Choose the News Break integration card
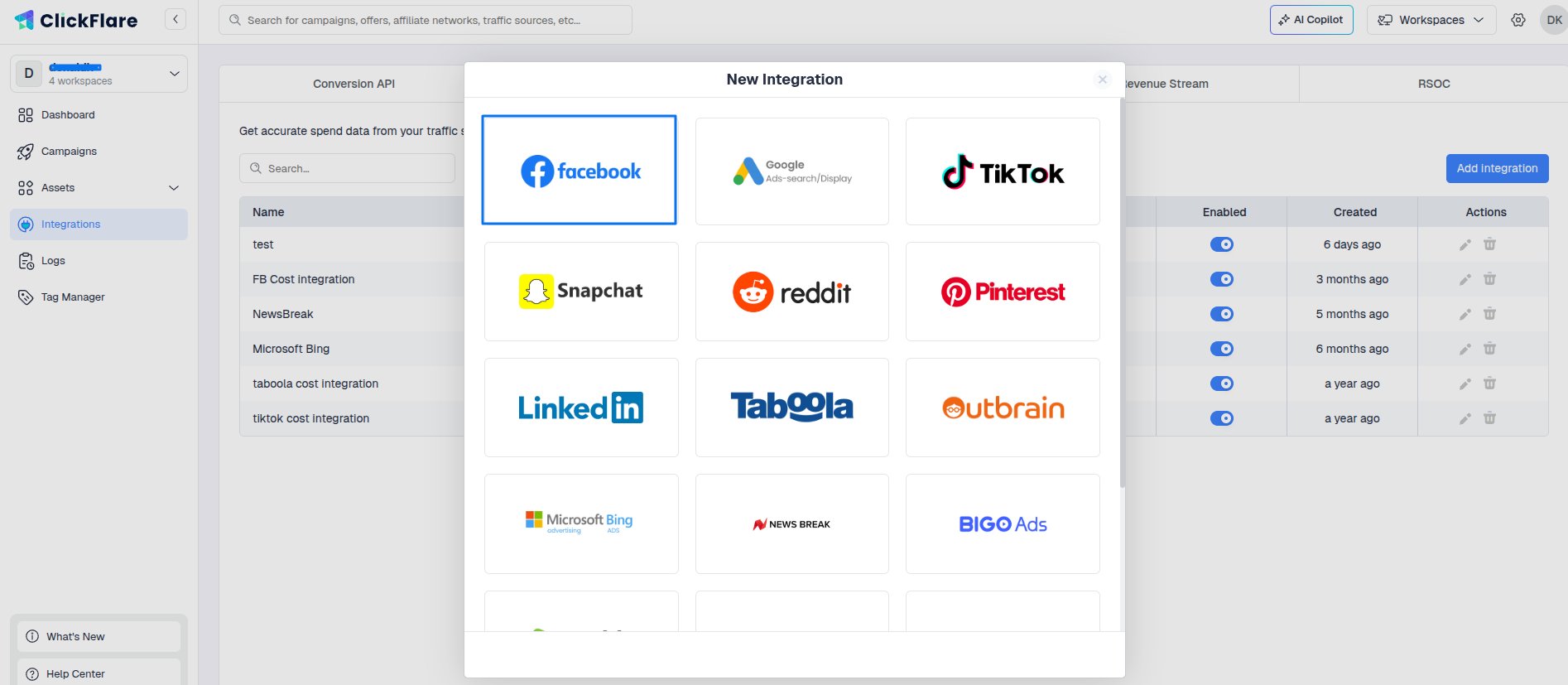Image resolution: width=1568 pixels, height=685 pixels. [x=791, y=523]
